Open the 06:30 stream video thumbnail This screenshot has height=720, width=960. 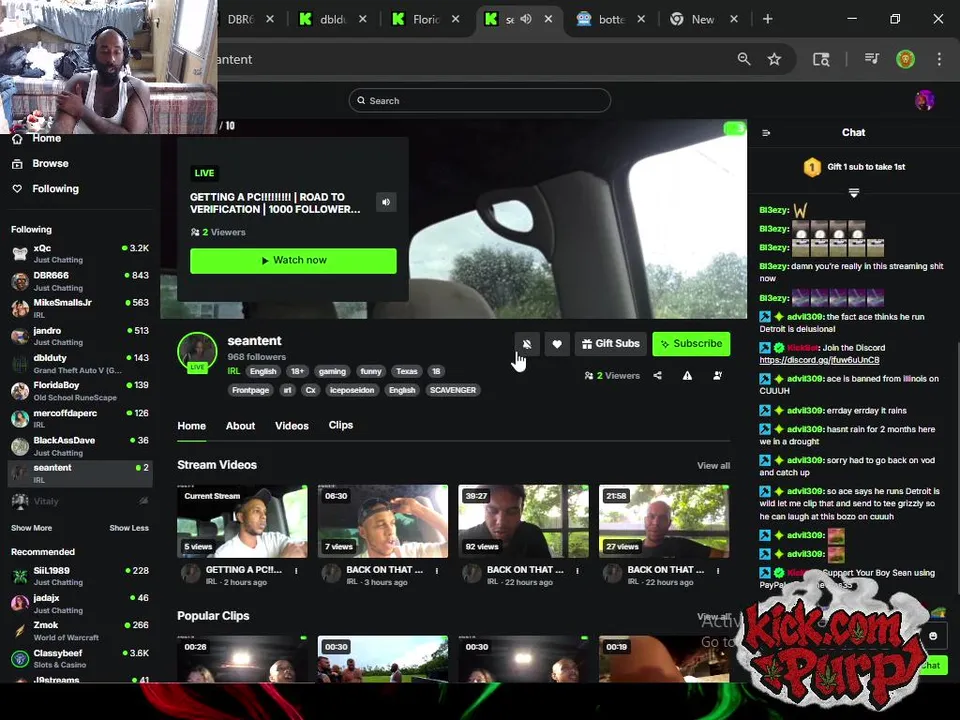point(383,522)
